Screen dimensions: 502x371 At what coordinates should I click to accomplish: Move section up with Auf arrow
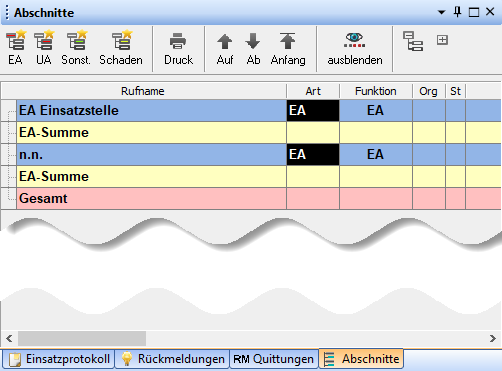[x=225, y=48]
